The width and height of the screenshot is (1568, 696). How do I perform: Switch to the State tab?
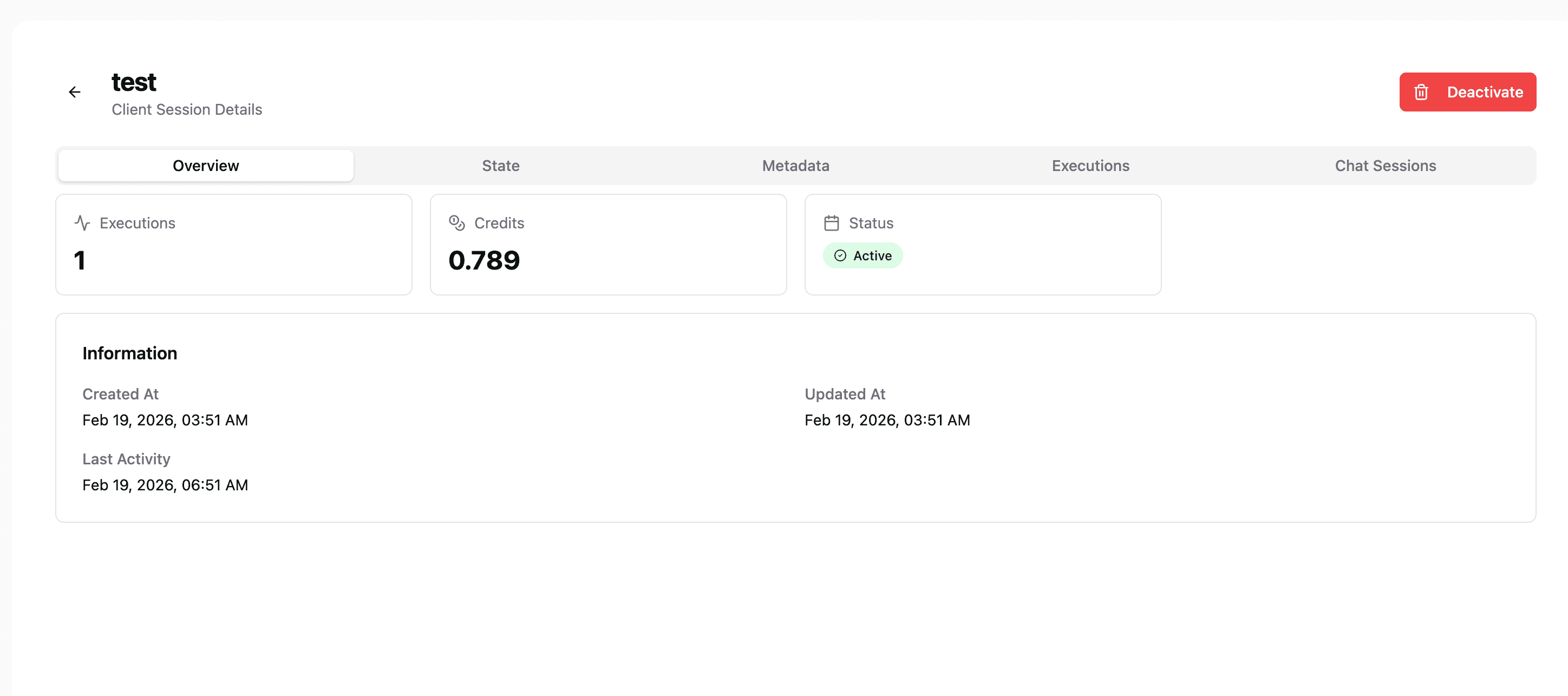click(500, 165)
